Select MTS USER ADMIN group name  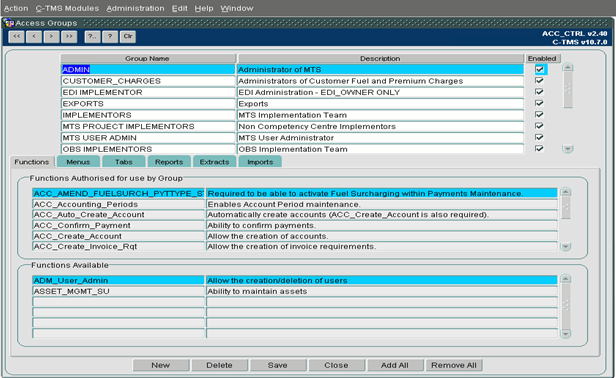(x=148, y=138)
